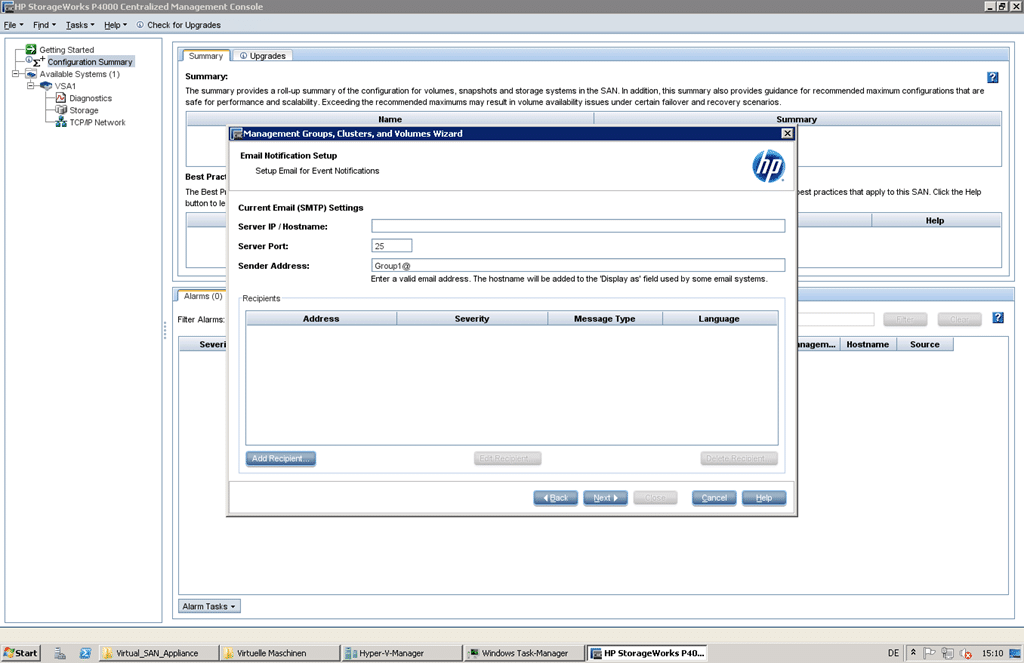Click Help column header in Best Practice table
Viewport: 1024px width, 663px height.
click(x=935, y=221)
